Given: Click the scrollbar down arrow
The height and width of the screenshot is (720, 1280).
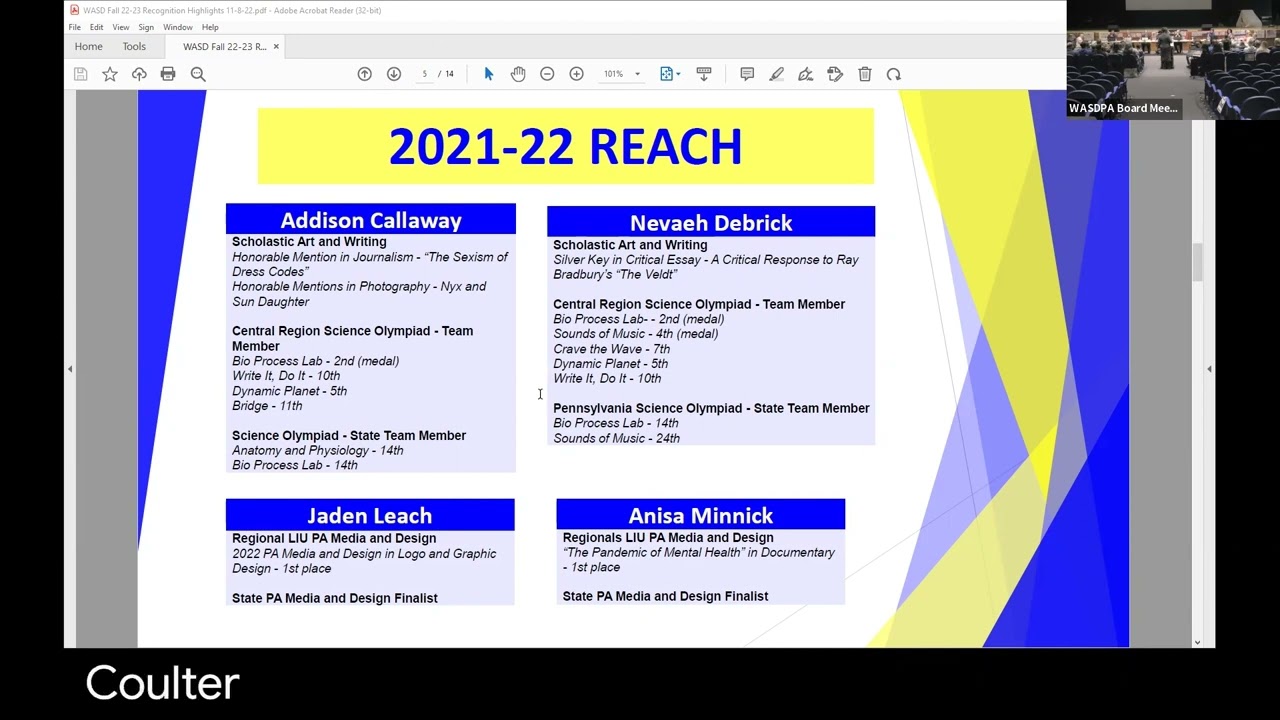Looking at the screenshot, I should click(1197, 642).
